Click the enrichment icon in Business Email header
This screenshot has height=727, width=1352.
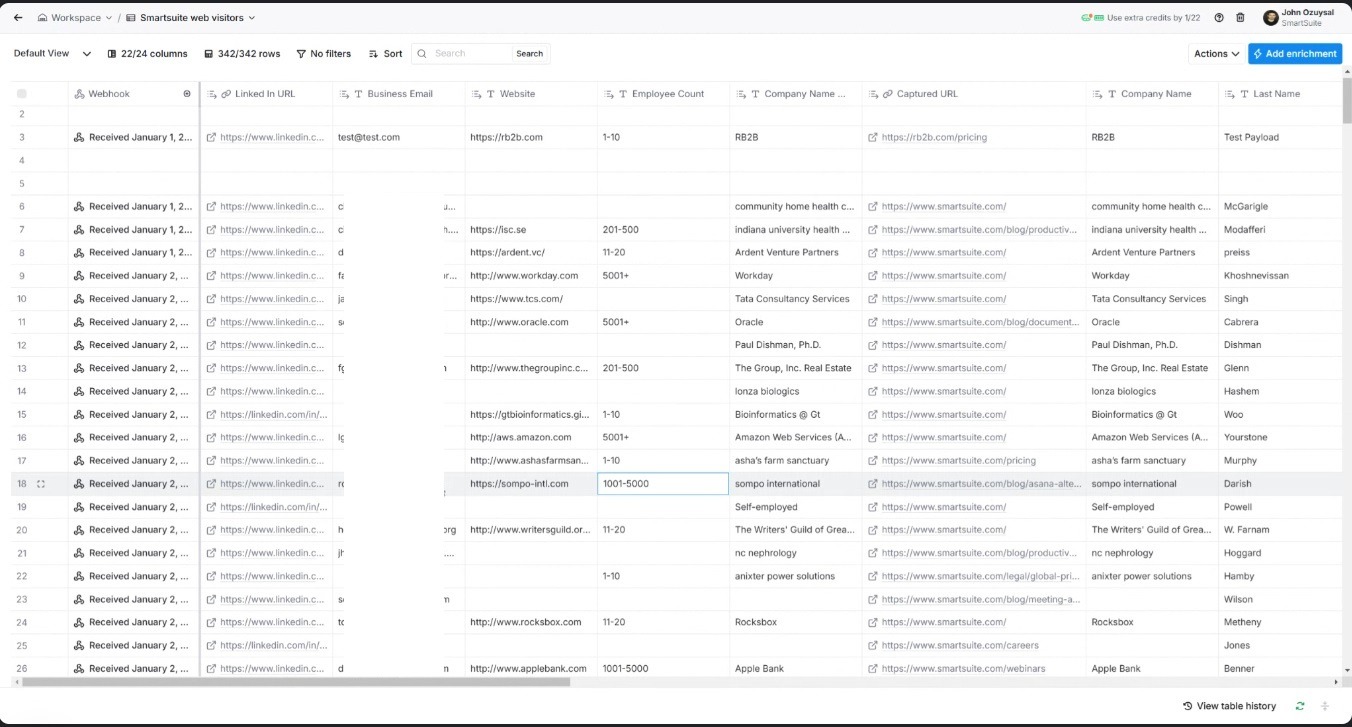tap(344, 94)
